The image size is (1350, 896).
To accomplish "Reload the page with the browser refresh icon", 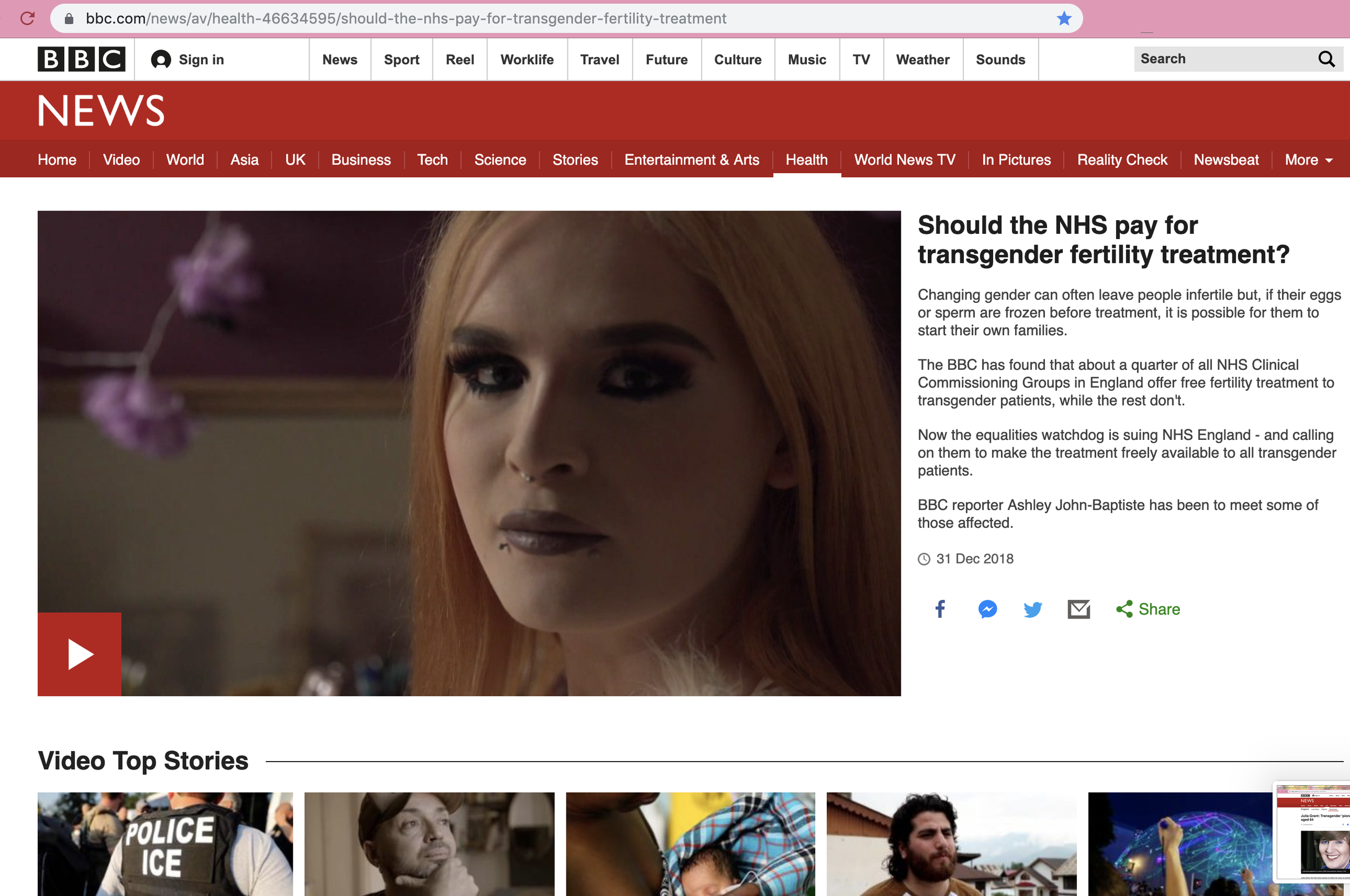I will (27, 18).
